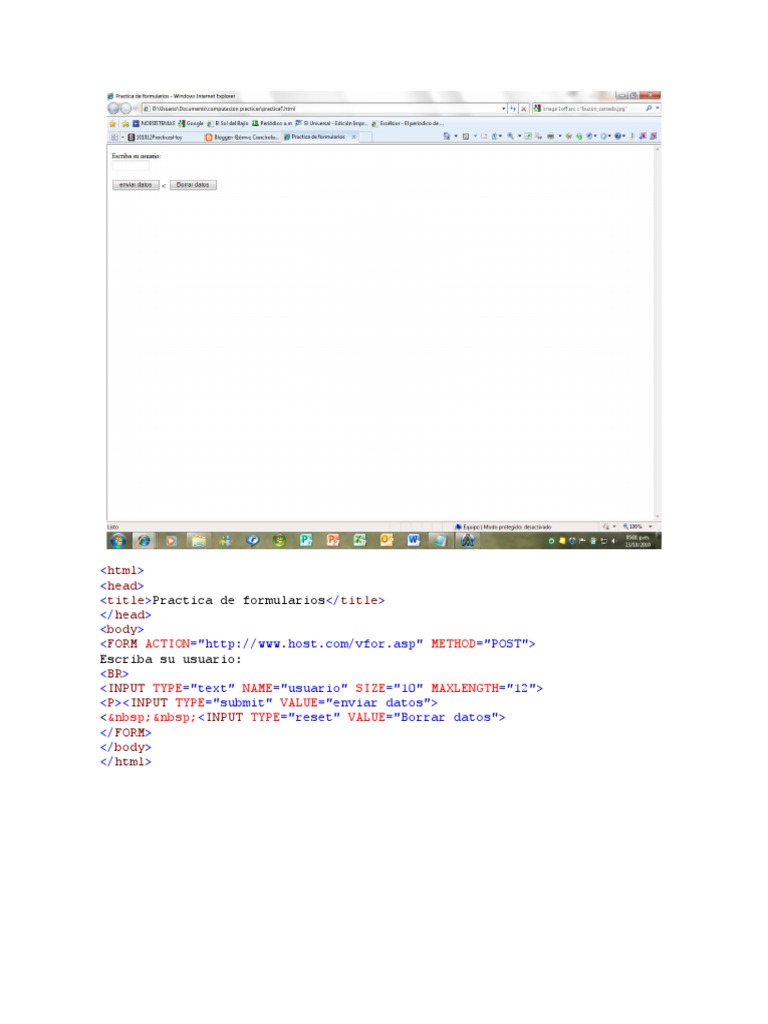Screen dimensions: 768x1024
Task: Switch to the 101012PracticasHoy tab
Action: click(x=163, y=137)
